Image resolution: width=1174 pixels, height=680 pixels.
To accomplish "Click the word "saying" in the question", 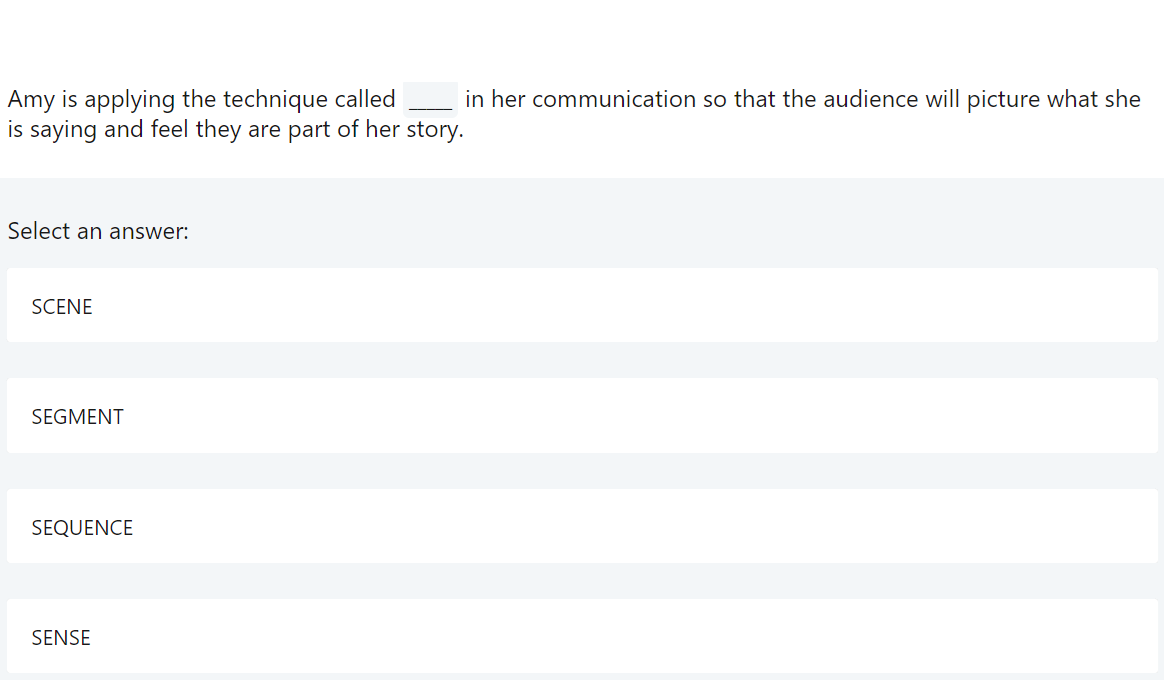I will (x=63, y=131).
